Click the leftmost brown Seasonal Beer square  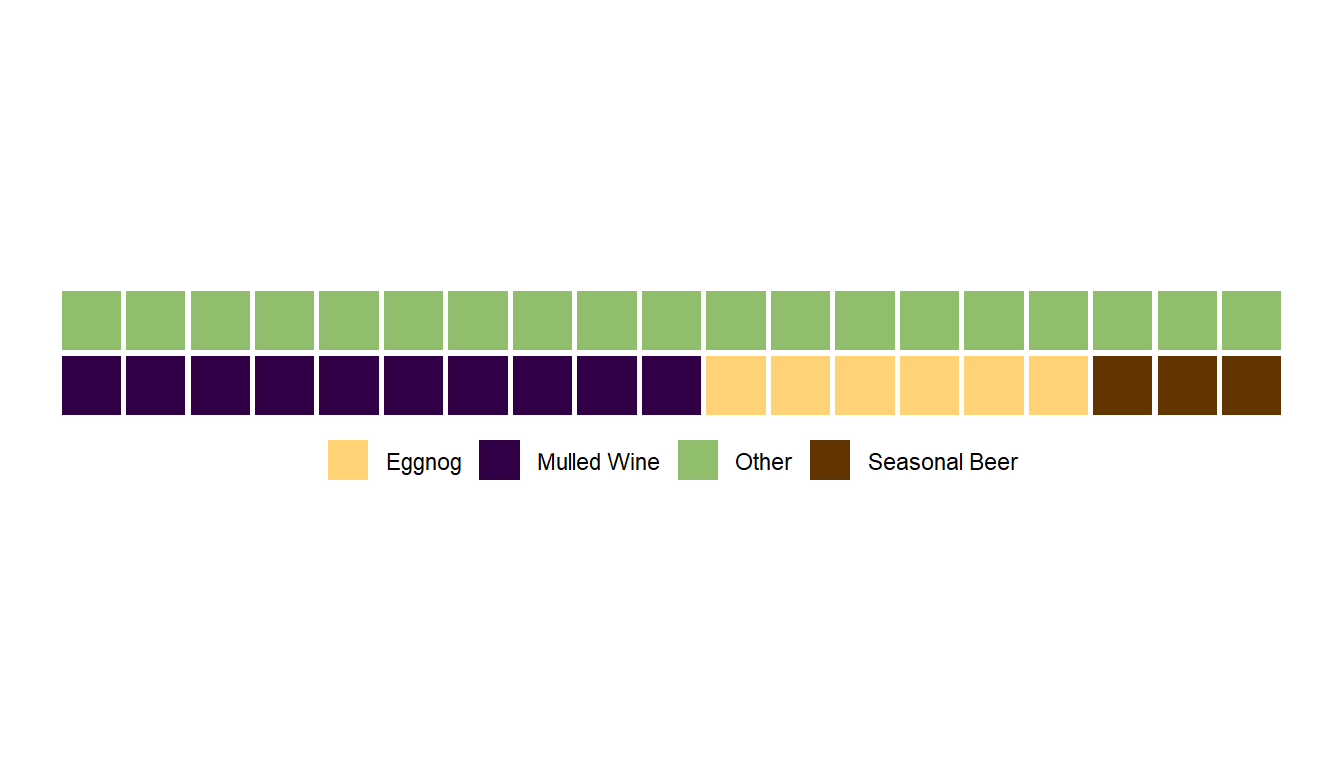click(1122, 385)
